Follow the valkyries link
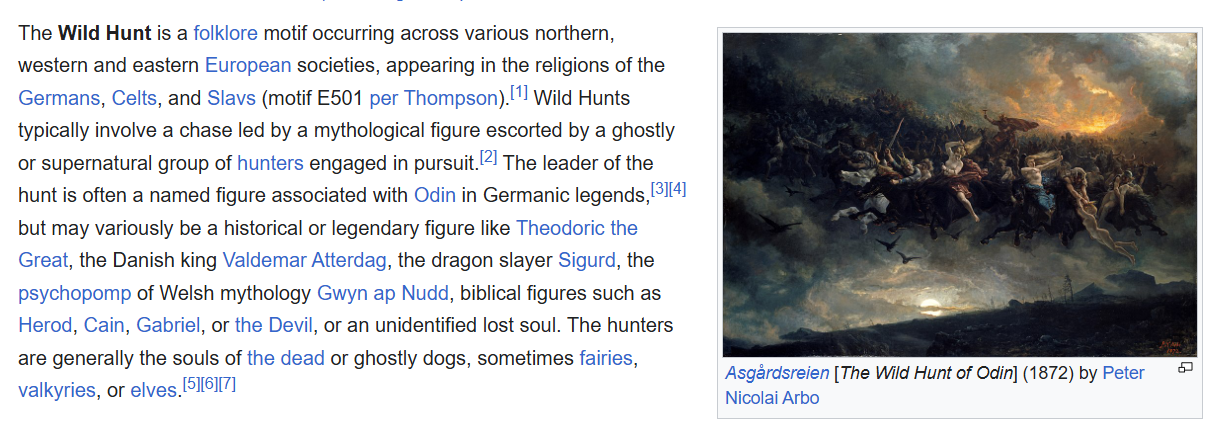 click(57, 390)
